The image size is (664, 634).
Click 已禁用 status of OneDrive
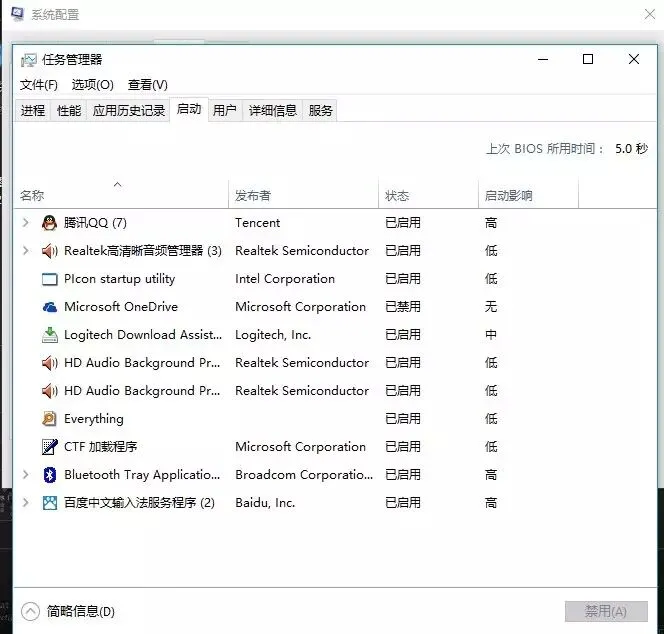point(403,307)
